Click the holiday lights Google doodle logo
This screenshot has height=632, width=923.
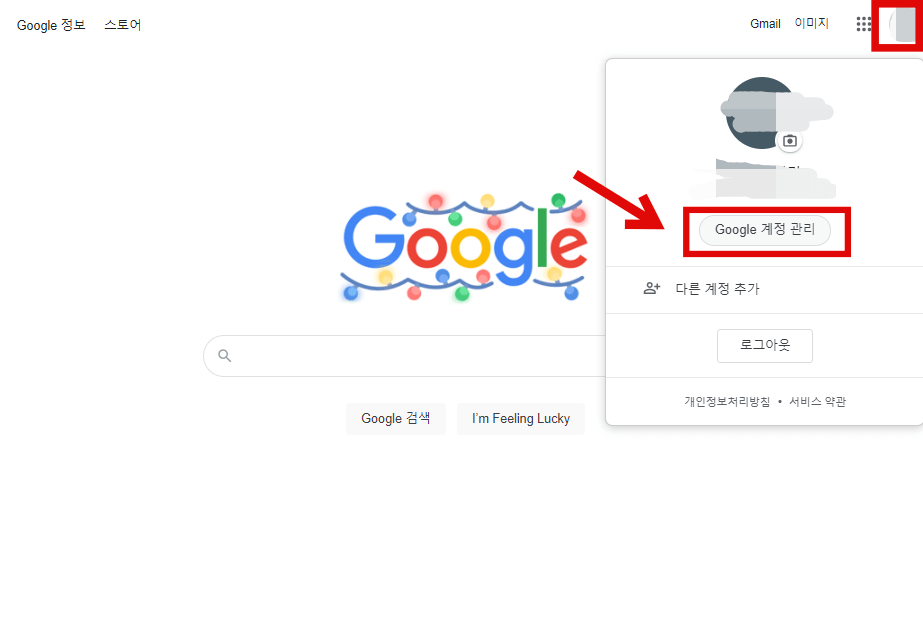tap(464, 246)
